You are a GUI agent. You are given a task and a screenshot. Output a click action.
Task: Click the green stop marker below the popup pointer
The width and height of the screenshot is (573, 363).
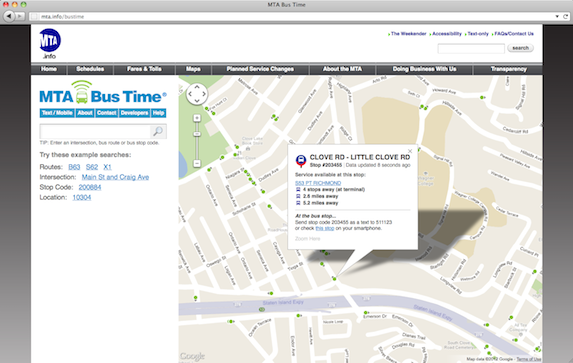(334, 279)
